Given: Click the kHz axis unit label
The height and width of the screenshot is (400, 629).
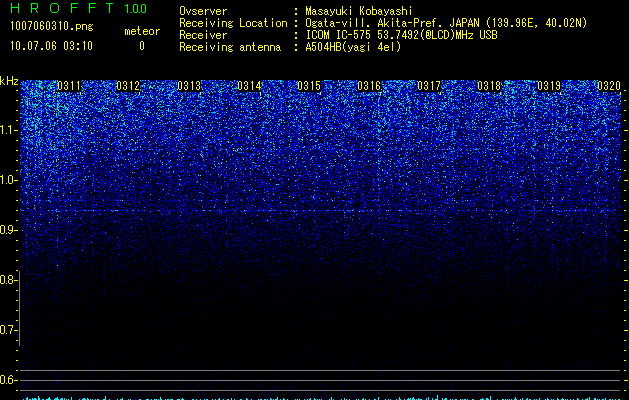Looking at the screenshot, I should (9, 81).
